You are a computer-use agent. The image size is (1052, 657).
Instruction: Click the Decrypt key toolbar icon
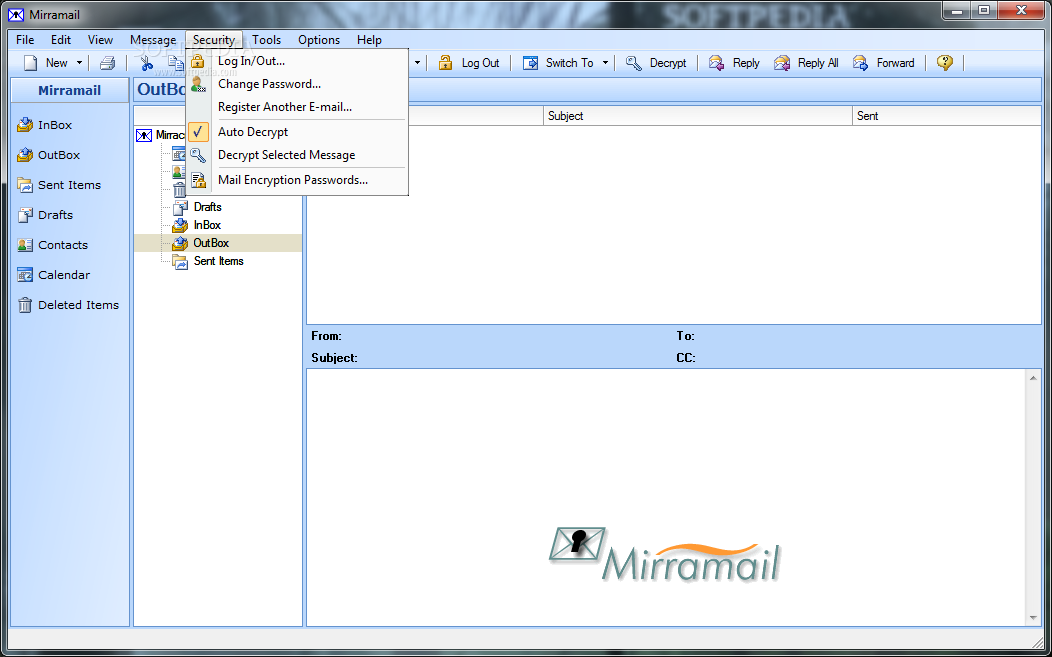634,63
